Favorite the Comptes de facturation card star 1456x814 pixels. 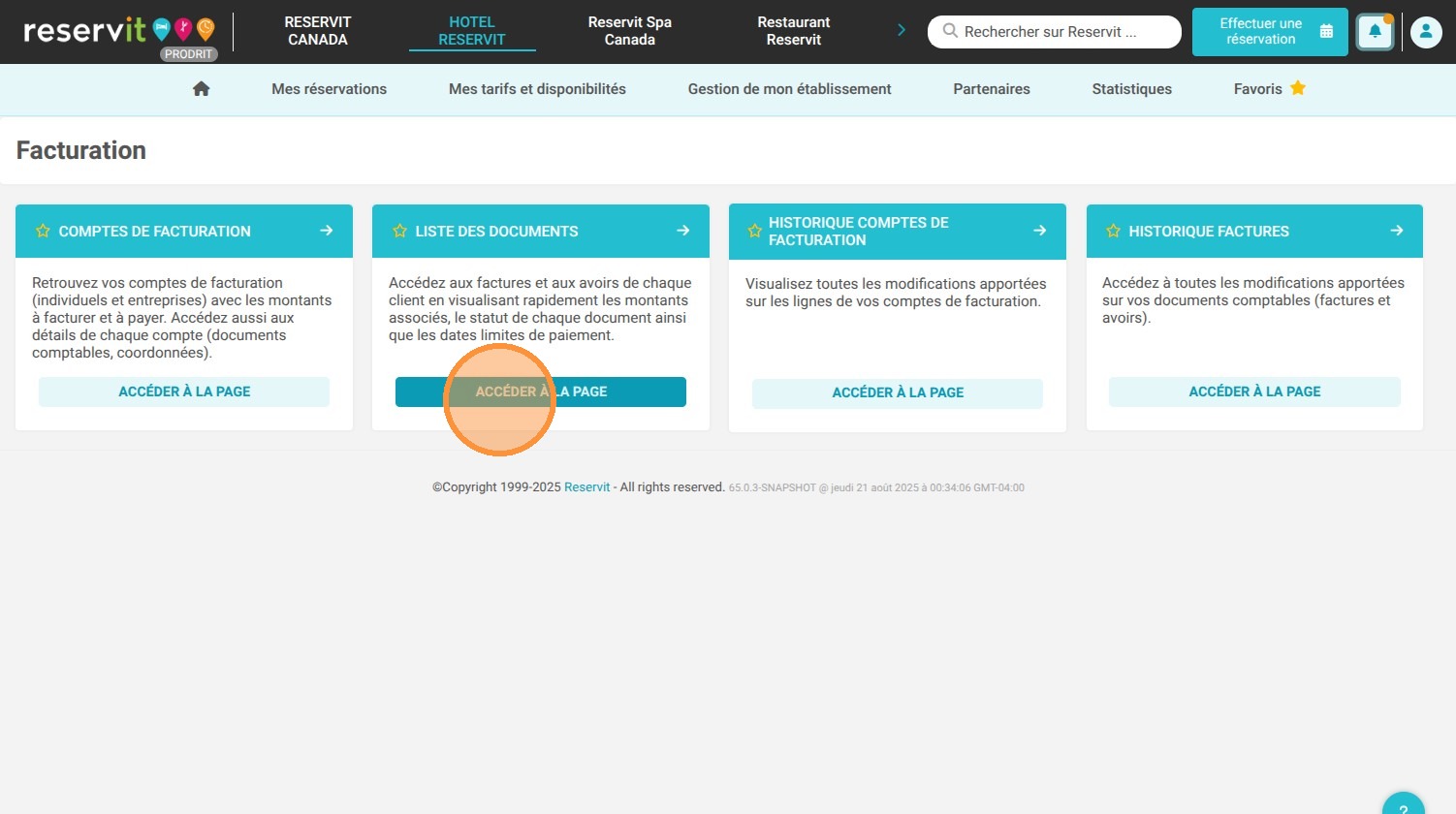coord(43,232)
